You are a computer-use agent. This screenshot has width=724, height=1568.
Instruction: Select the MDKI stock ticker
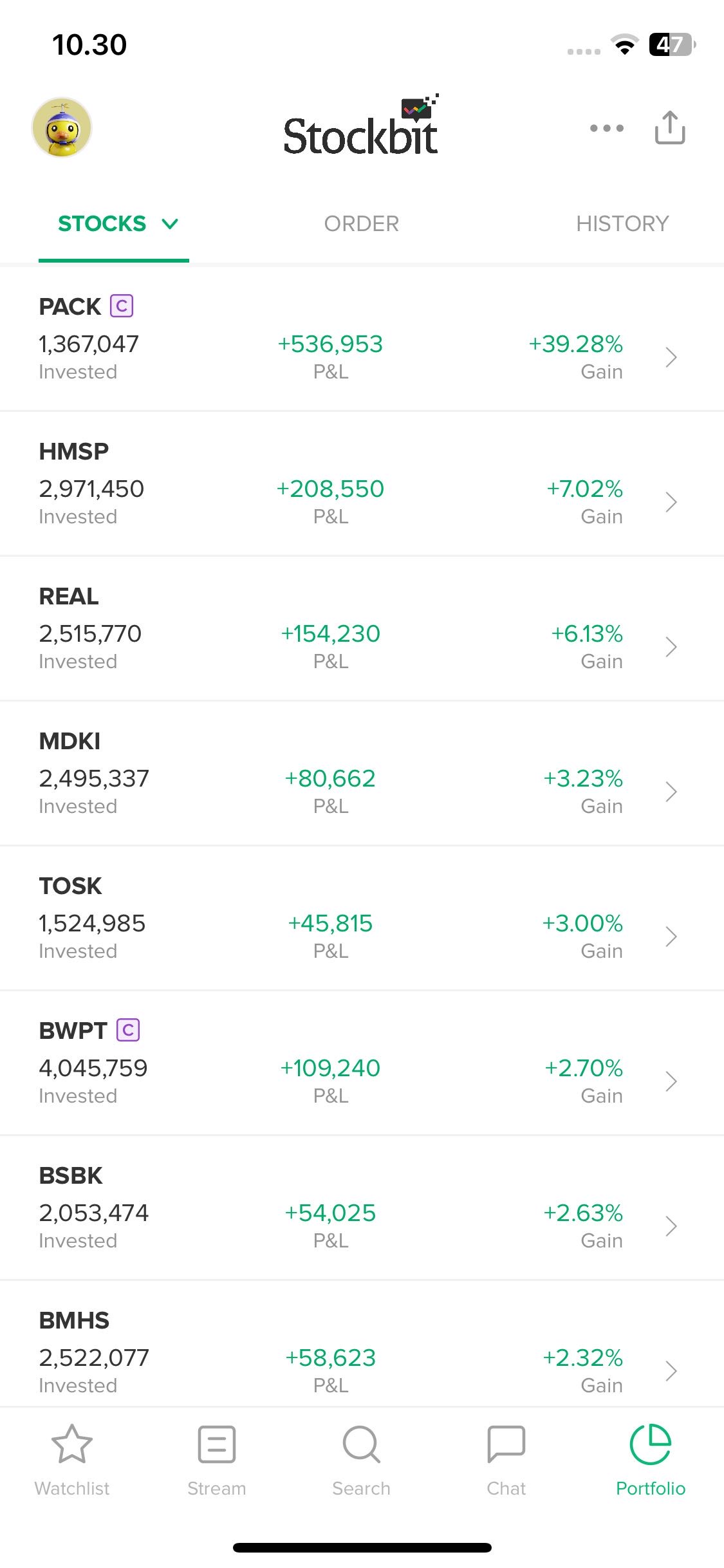70,741
